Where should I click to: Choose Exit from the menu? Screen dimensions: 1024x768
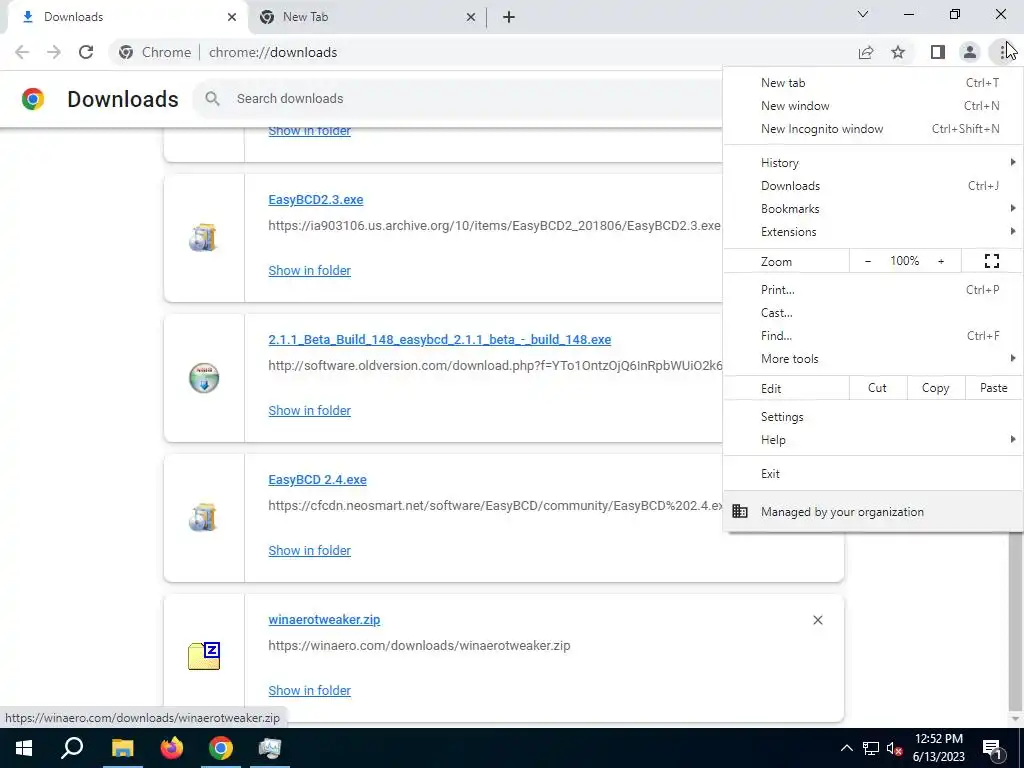click(873, 473)
